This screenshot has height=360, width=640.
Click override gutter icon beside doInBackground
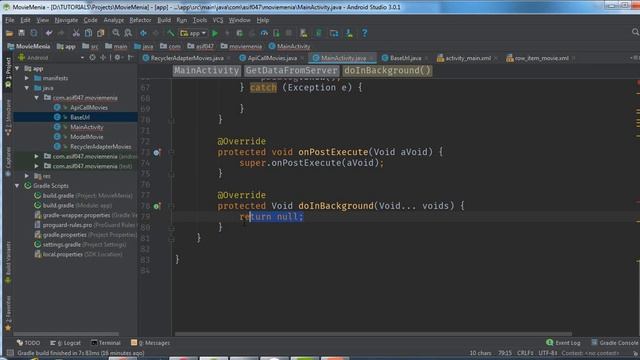coord(157,206)
